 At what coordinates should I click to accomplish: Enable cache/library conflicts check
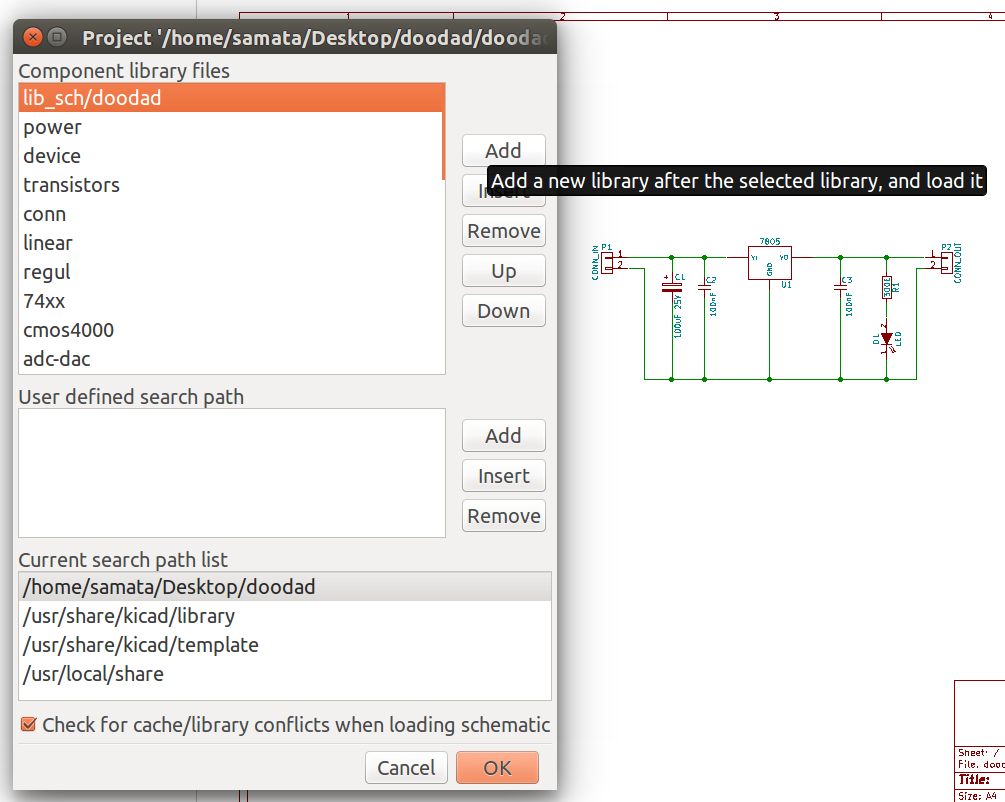(x=28, y=726)
